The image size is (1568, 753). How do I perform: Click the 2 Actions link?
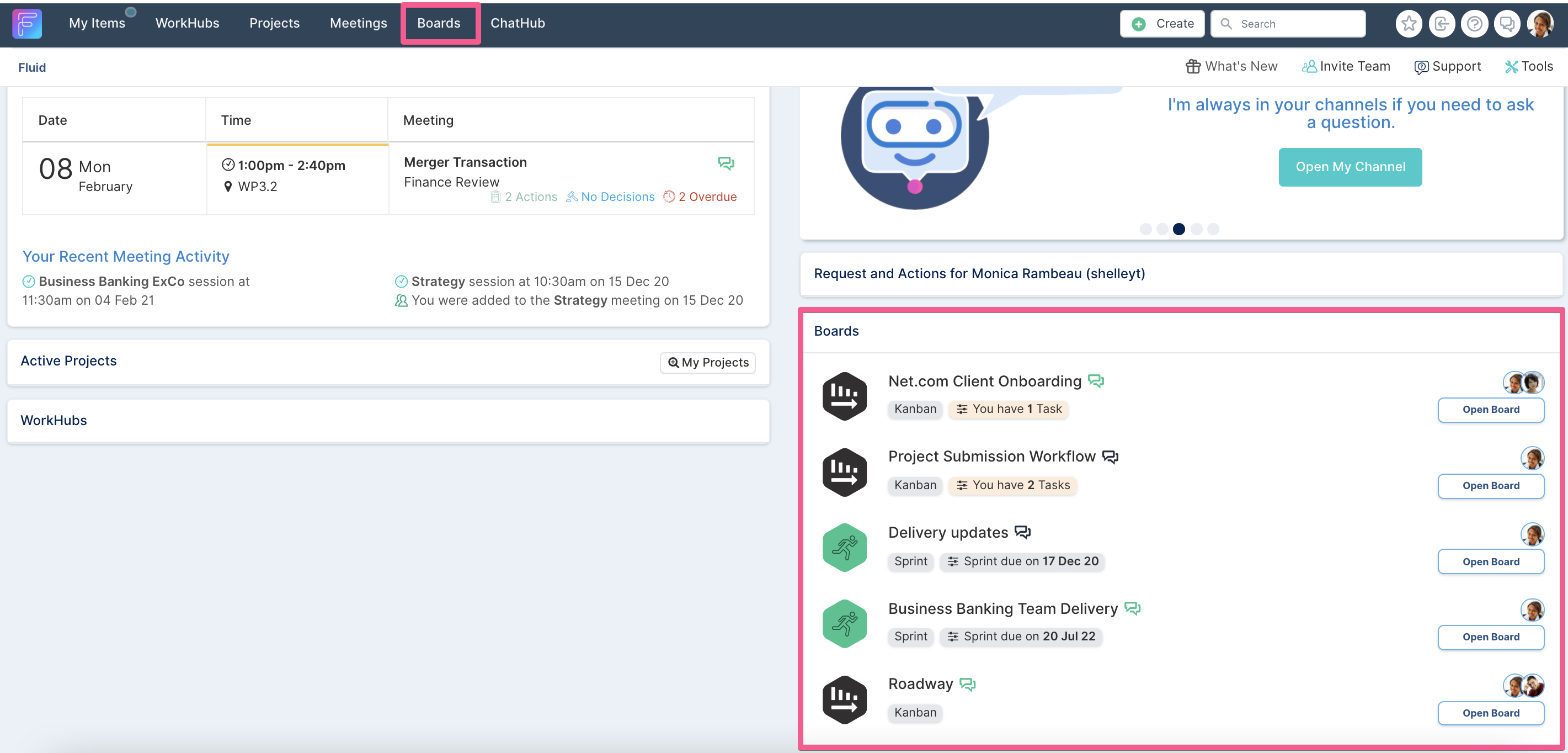[x=524, y=197]
